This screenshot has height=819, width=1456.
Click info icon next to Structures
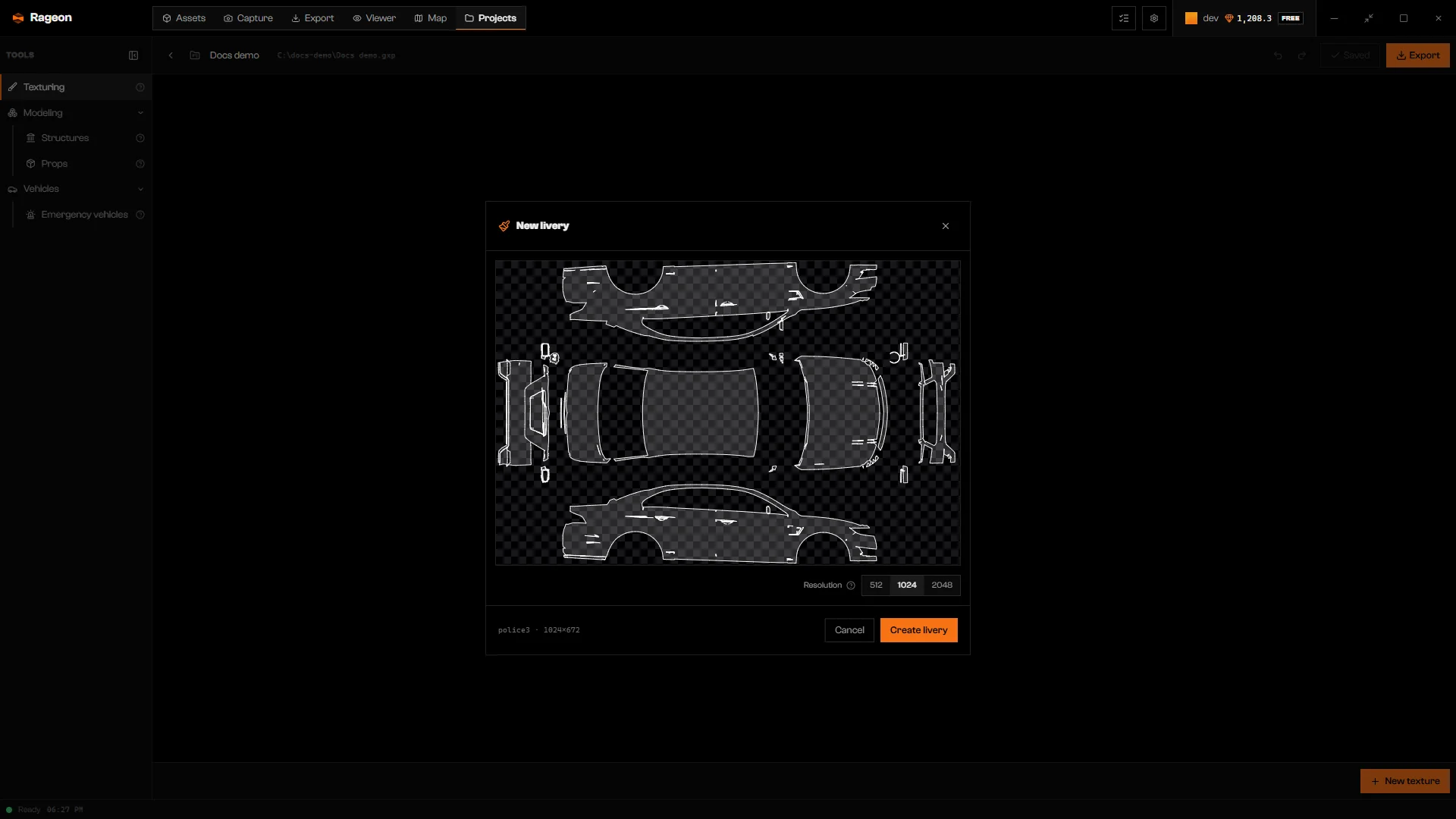[x=140, y=138]
